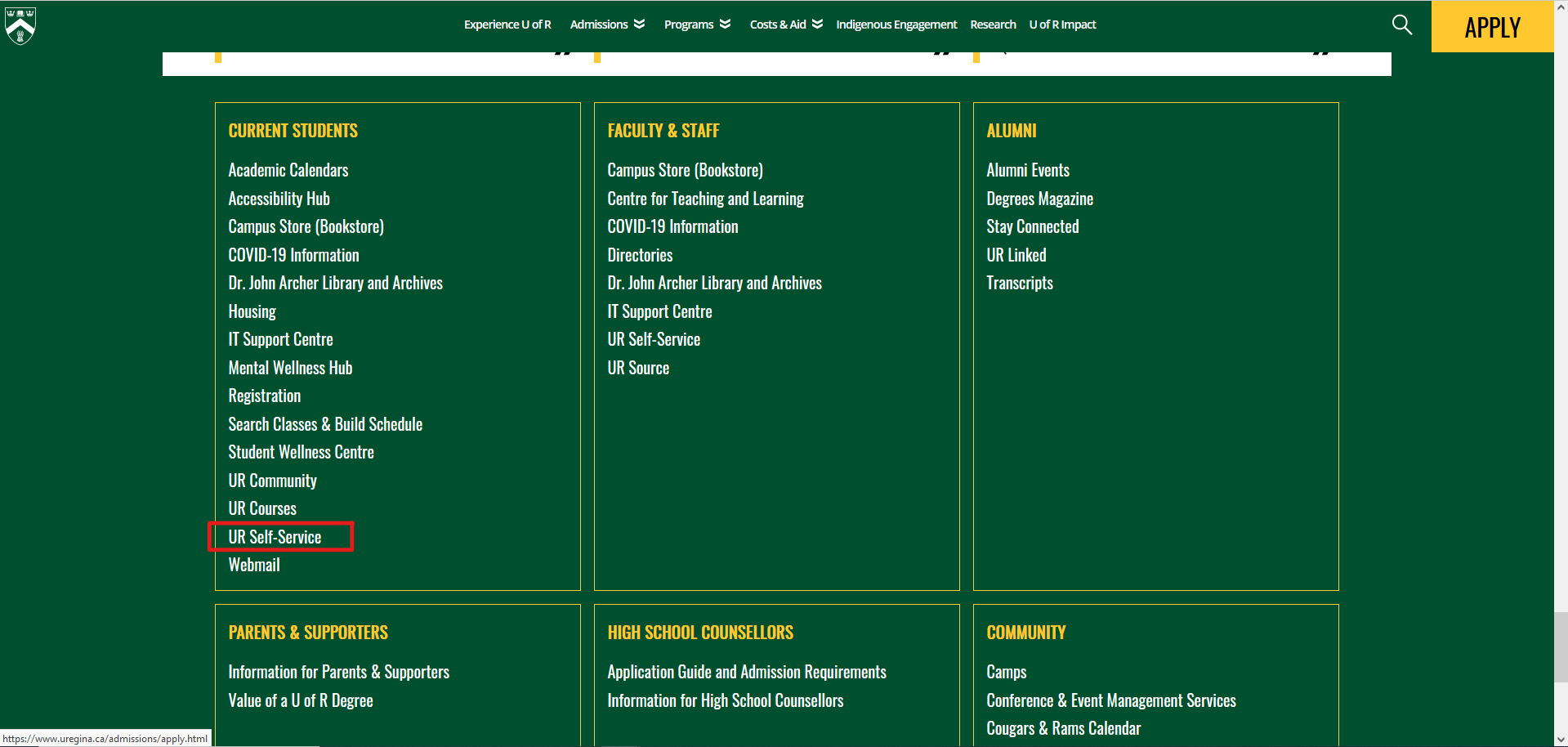Open the Registration link
This screenshot has height=747, width=1568.
click(265, 396)
